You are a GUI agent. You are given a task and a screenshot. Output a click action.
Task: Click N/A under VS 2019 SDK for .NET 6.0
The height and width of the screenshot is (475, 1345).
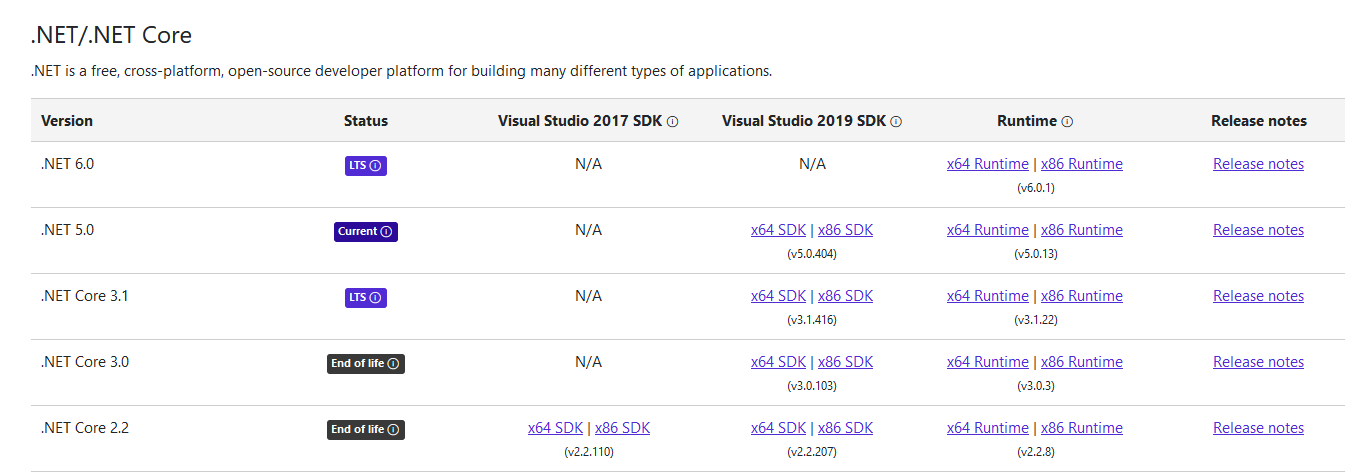pyautogui.click(x=812, y=164)
